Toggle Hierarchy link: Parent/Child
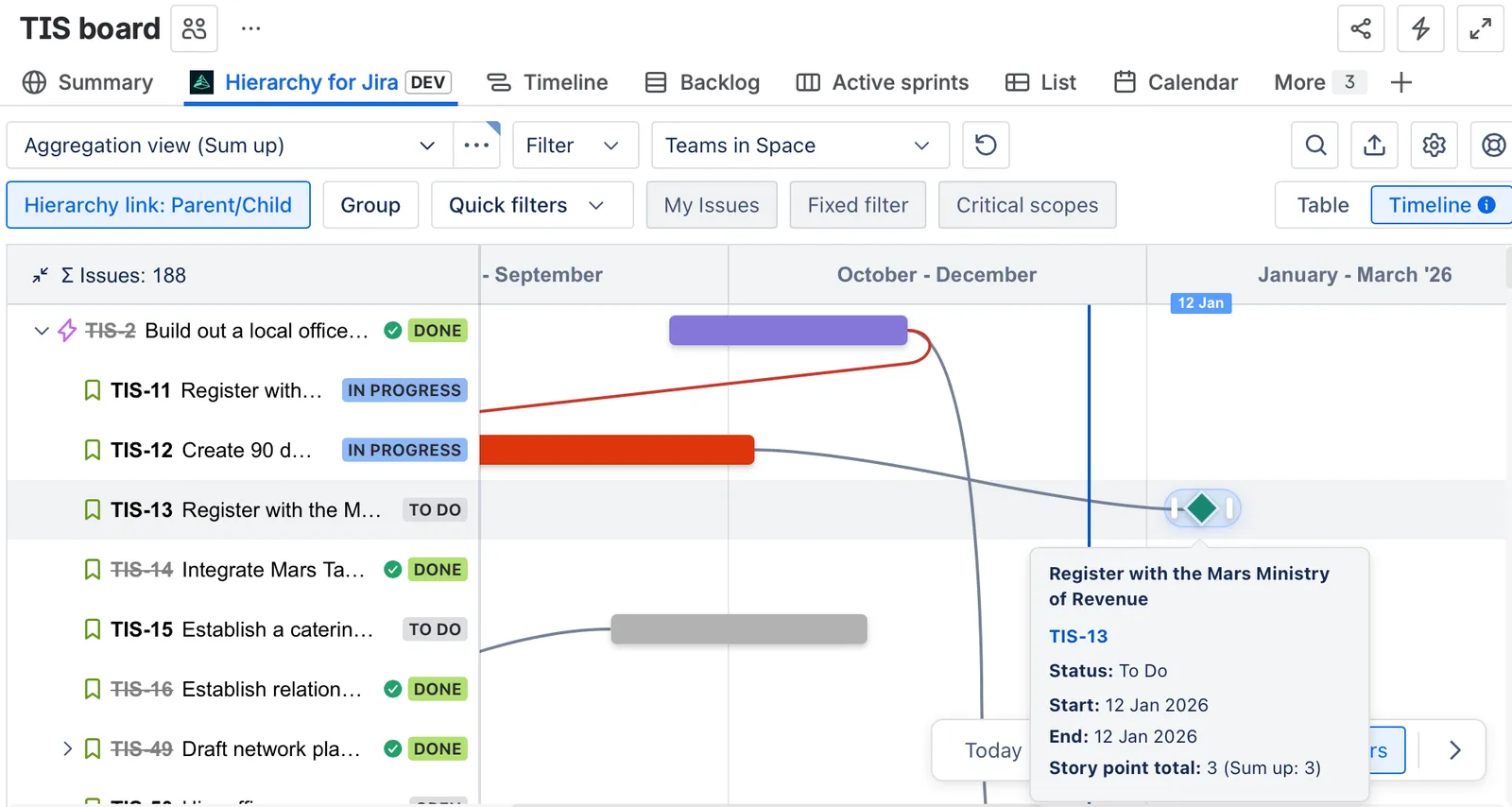This screenshot has height=807, width=1512. tap(158, 205)
